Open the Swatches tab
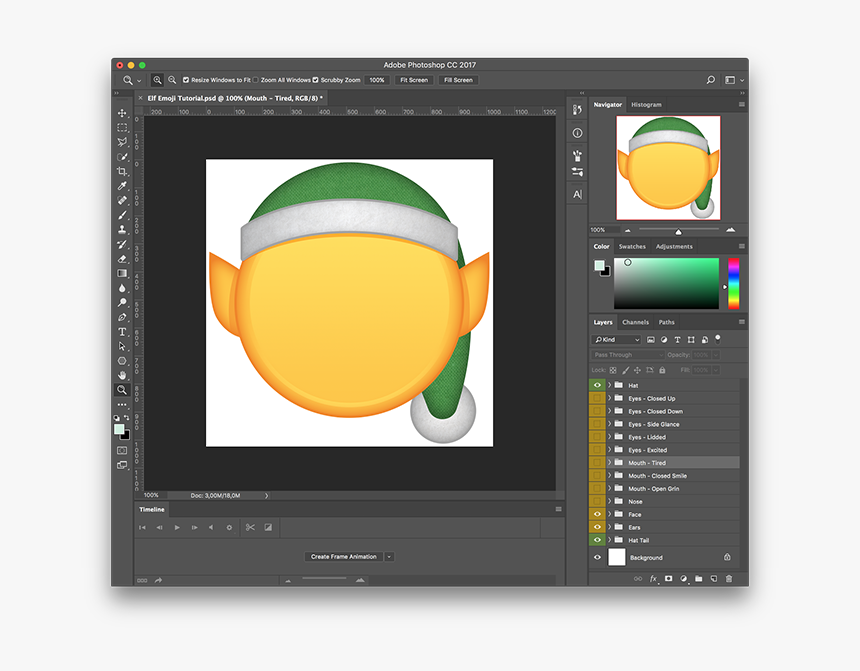 [631, 246]
